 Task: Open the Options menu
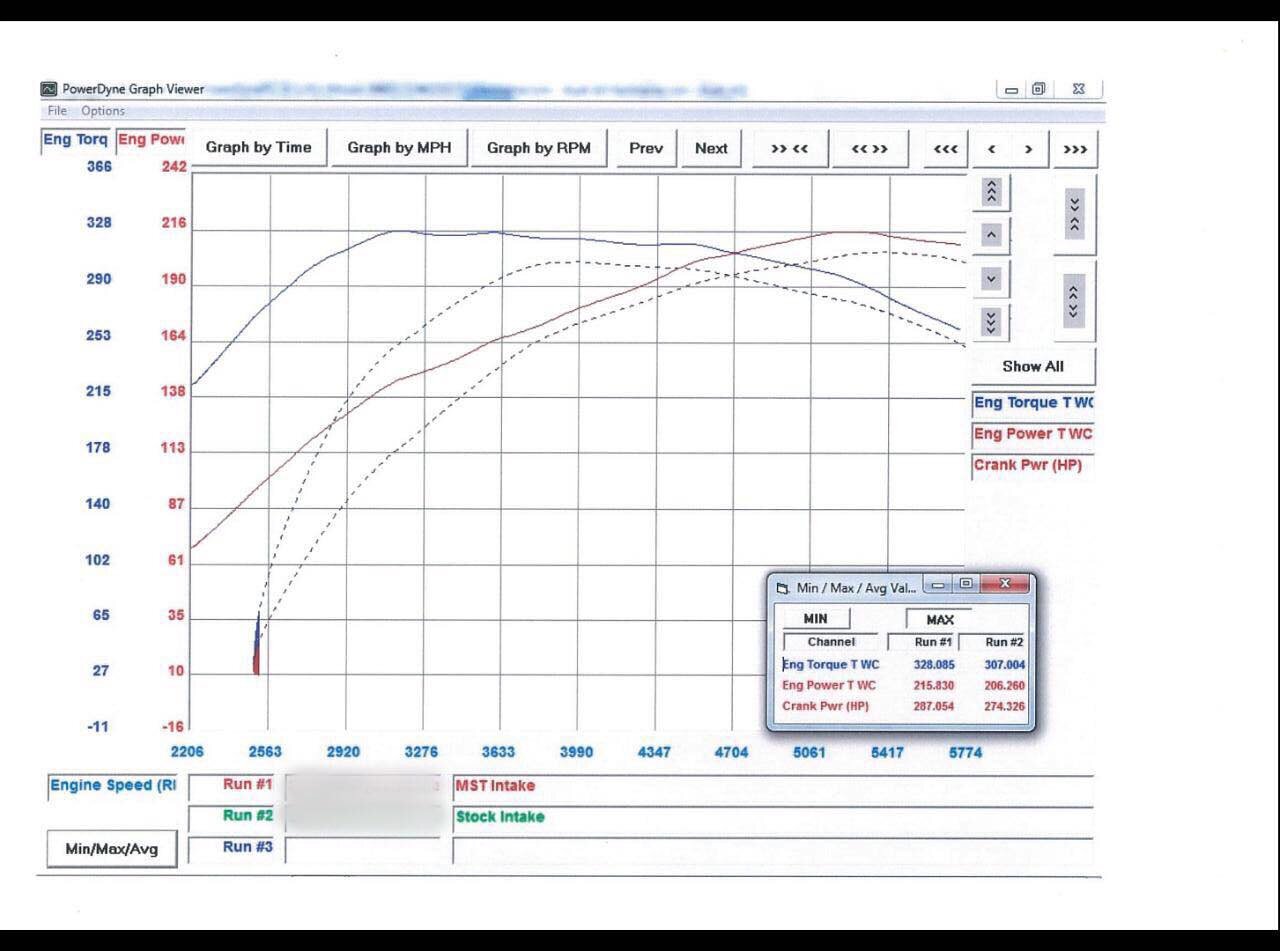[x=103, y=110]
